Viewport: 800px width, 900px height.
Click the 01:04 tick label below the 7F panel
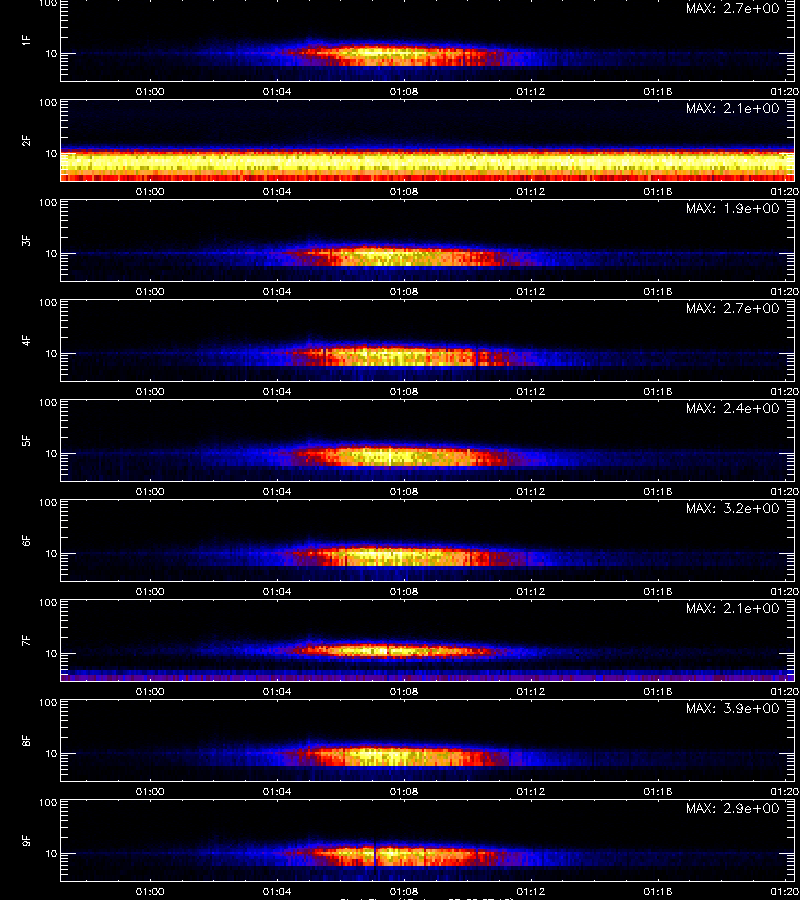pyautogui.click(x=277, y=692)
